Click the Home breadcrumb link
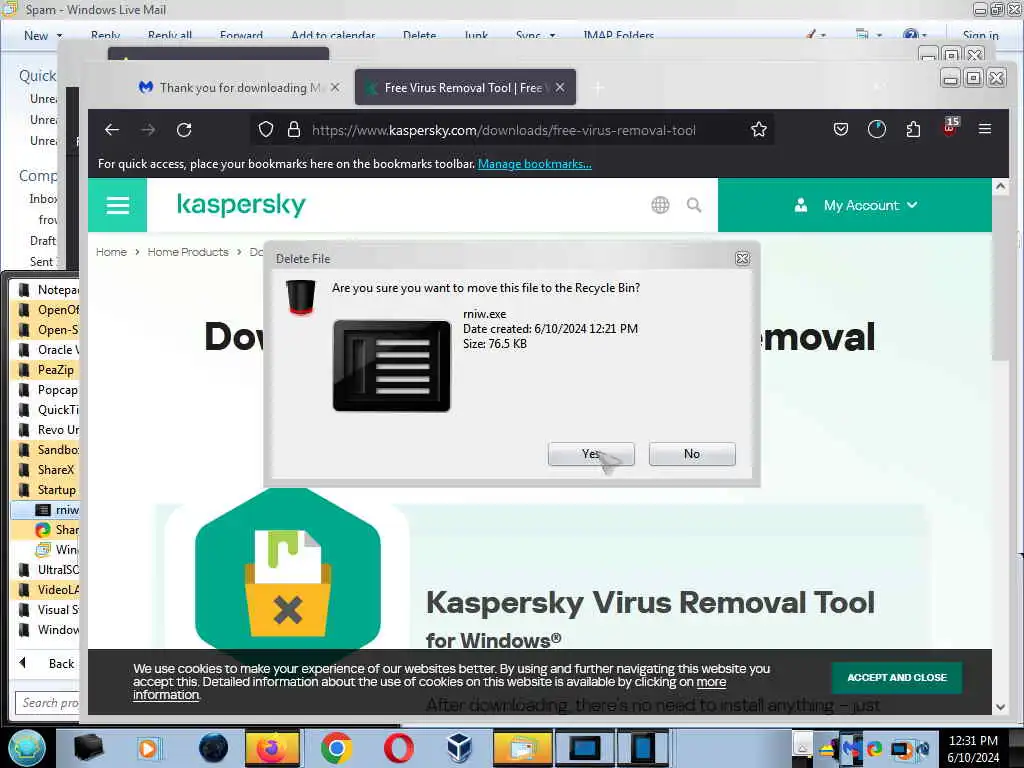The height and width of the screenshot is (768, 1024). point(112,252)
